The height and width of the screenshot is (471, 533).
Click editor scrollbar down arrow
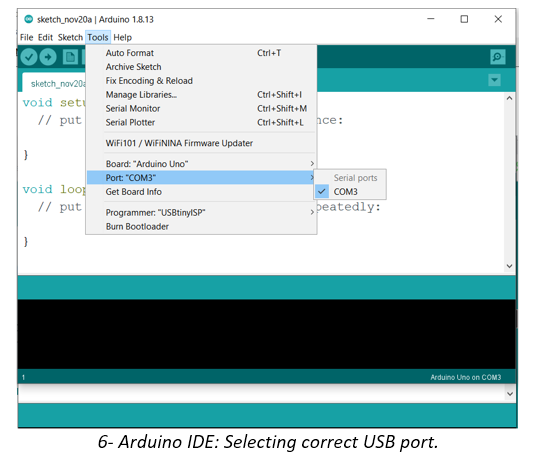tap(509, 266)
